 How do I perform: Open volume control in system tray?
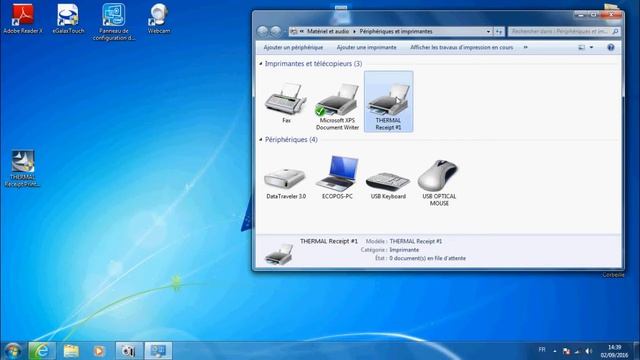coord(589,351)
